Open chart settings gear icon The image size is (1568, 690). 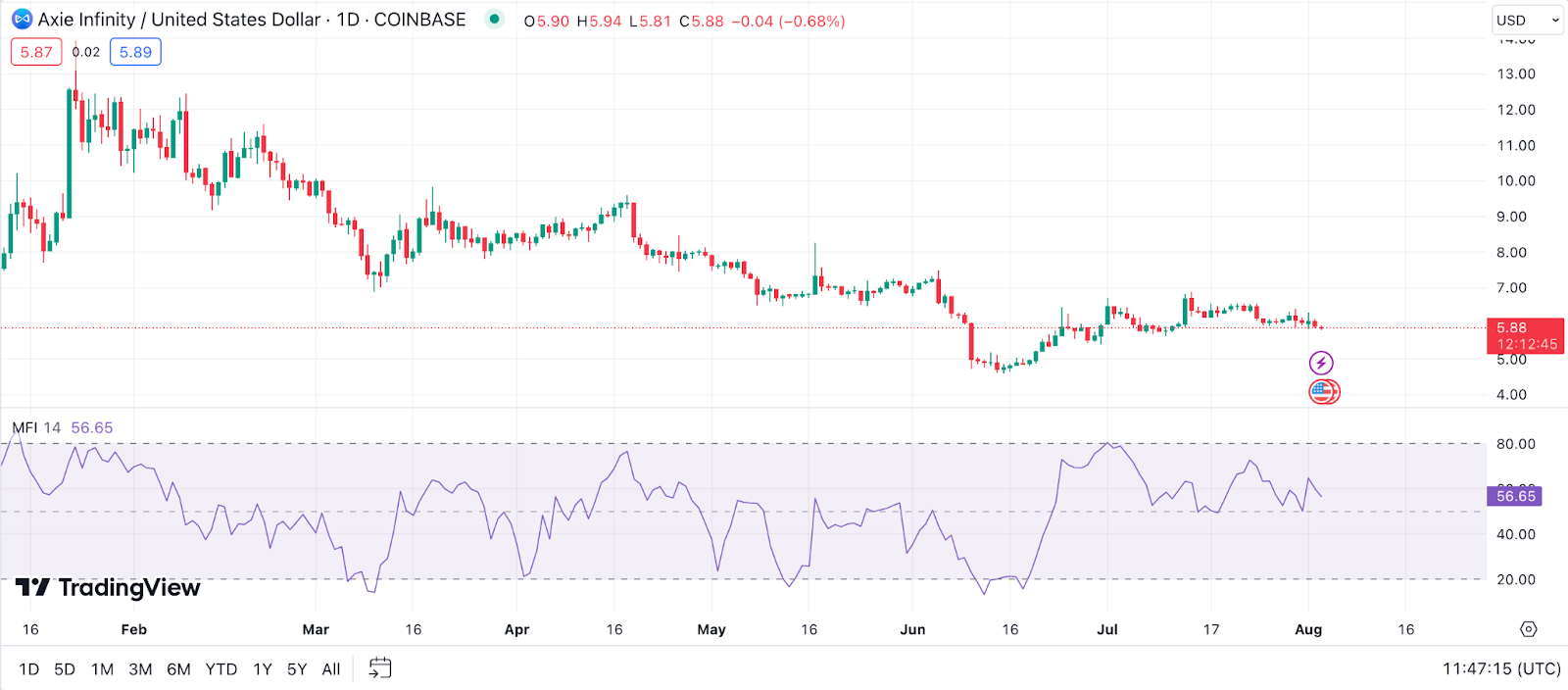[x=1529, y=629]
